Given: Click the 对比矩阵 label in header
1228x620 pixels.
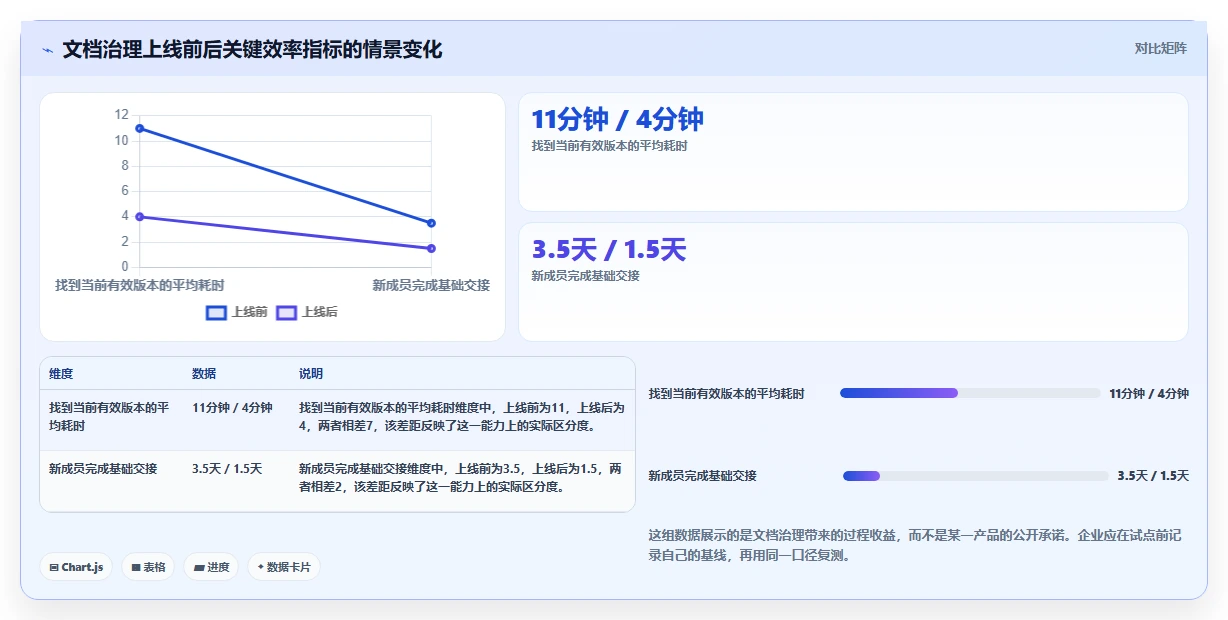Looking at the screenshot, I should click(x=1161, y=49).
